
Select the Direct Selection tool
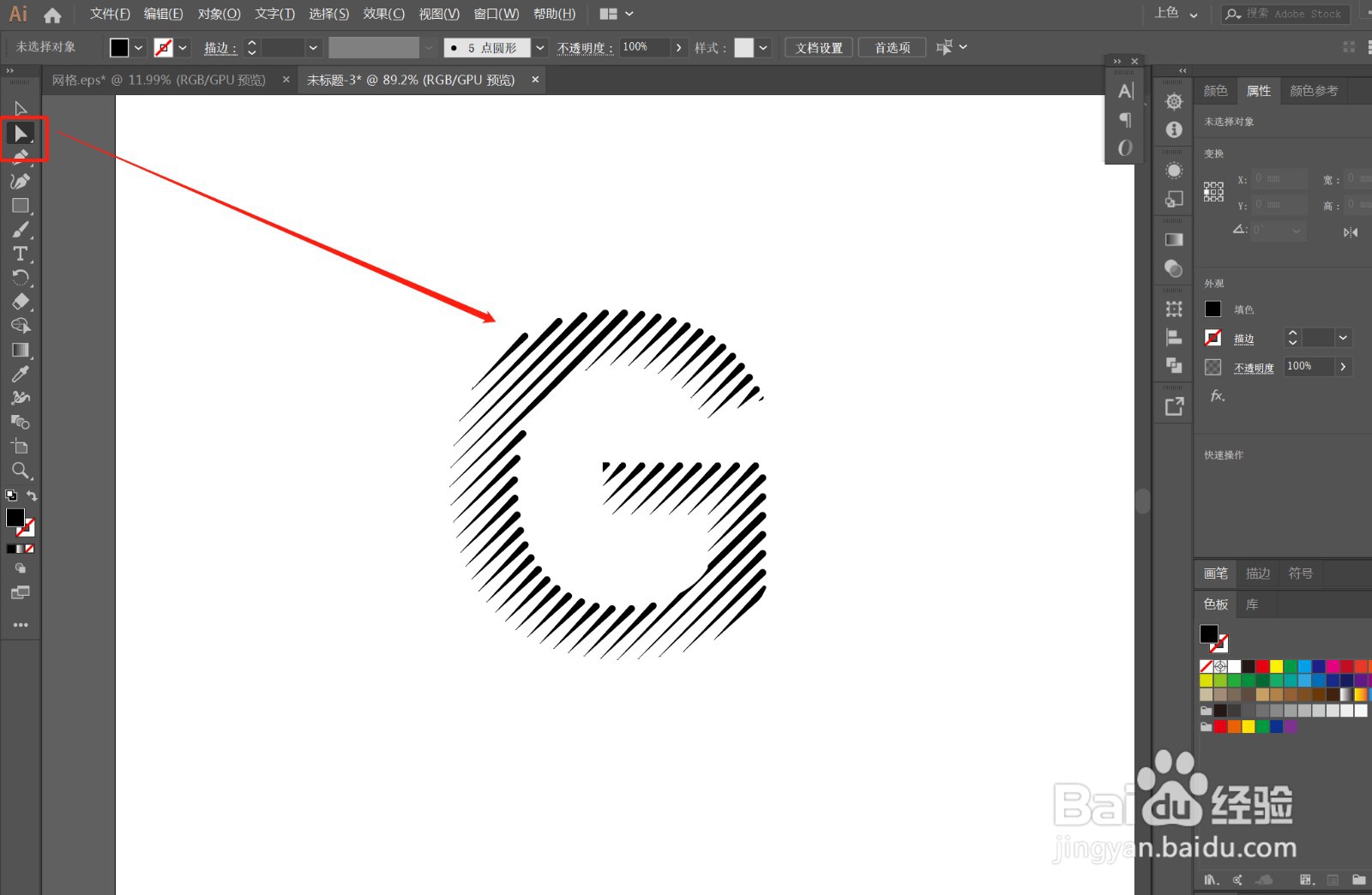click(x=21, y=134)
